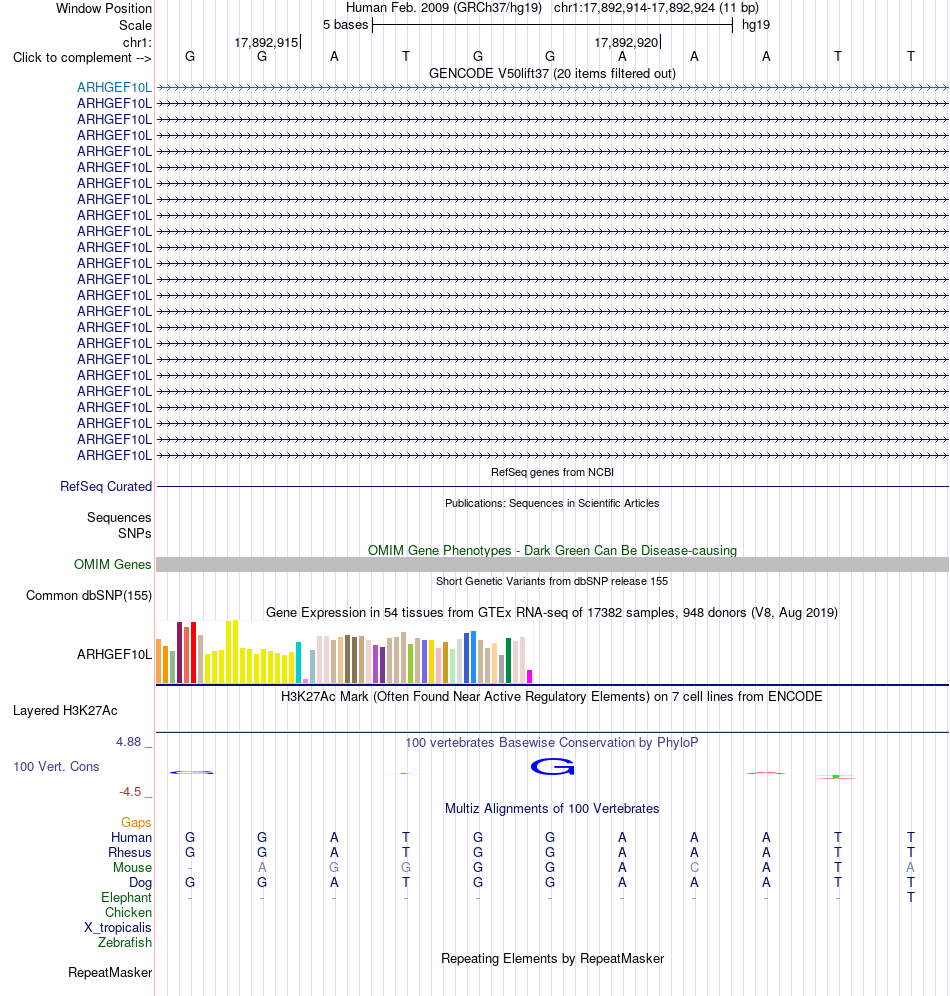Click the 'chr1:17,892,914-17,892,924 (11 bp)' position text
950x996 pixels.
(656, 8)
